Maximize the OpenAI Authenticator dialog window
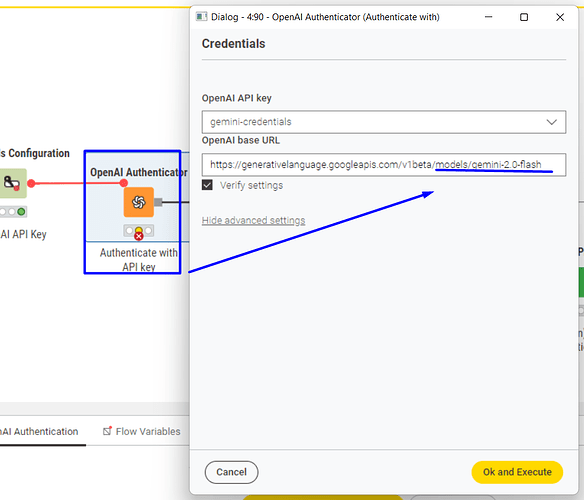 (x=524, y=17)
